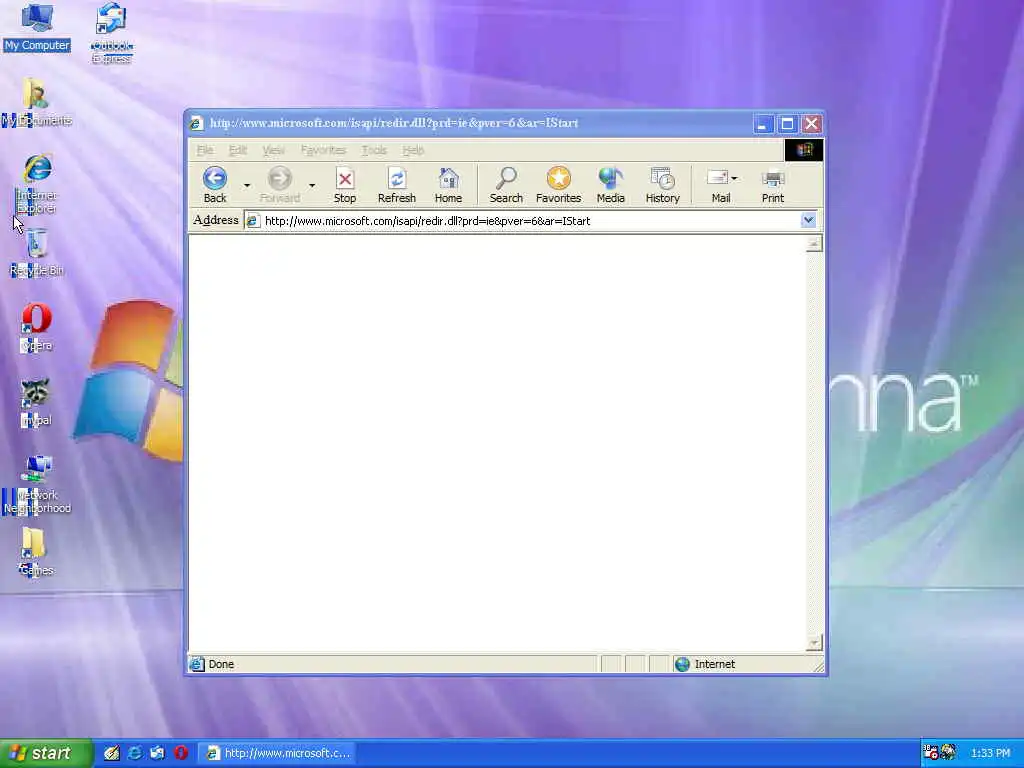
Task: Click IE icon in window title bar
Action: tap(197, 123)
